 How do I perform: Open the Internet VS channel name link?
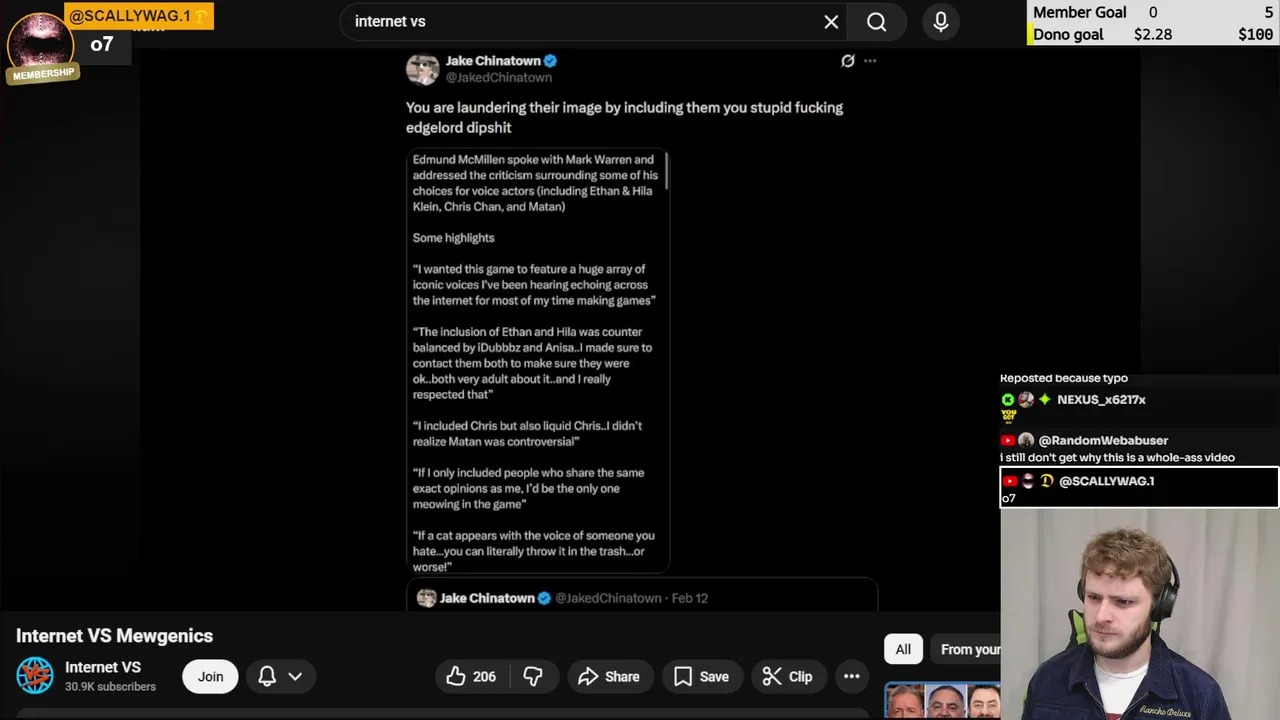103,667
